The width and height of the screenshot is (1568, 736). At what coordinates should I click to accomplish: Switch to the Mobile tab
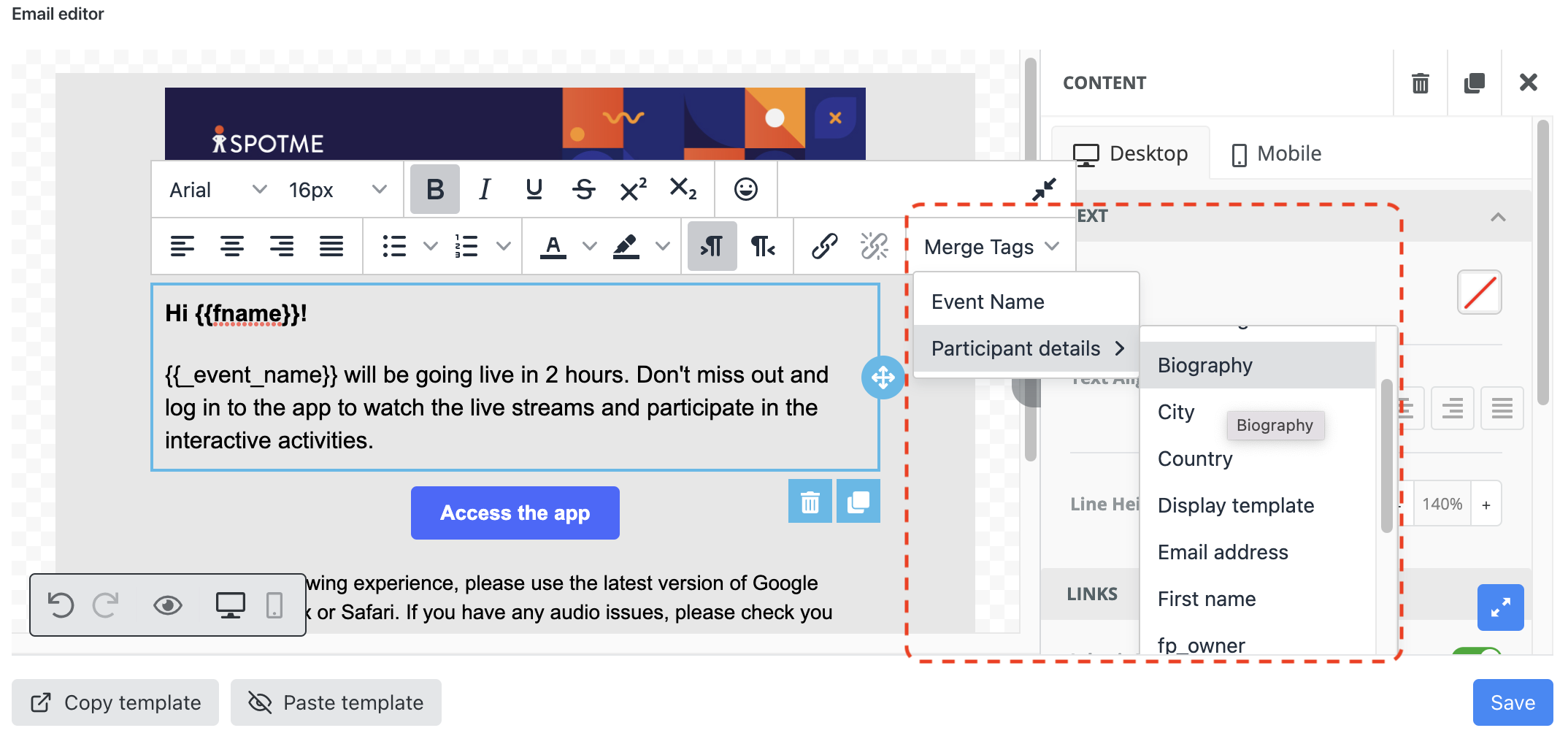1275,153
